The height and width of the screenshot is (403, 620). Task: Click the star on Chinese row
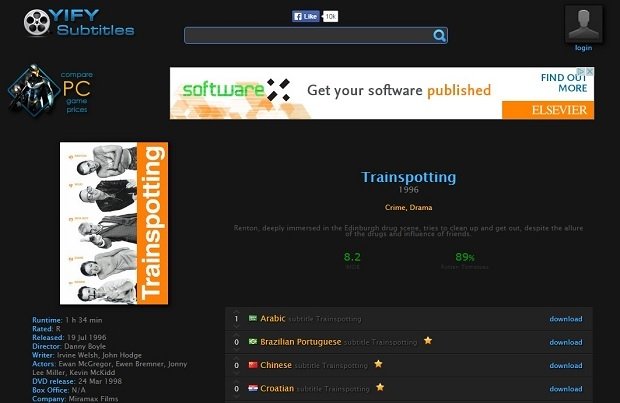point(378,363)
